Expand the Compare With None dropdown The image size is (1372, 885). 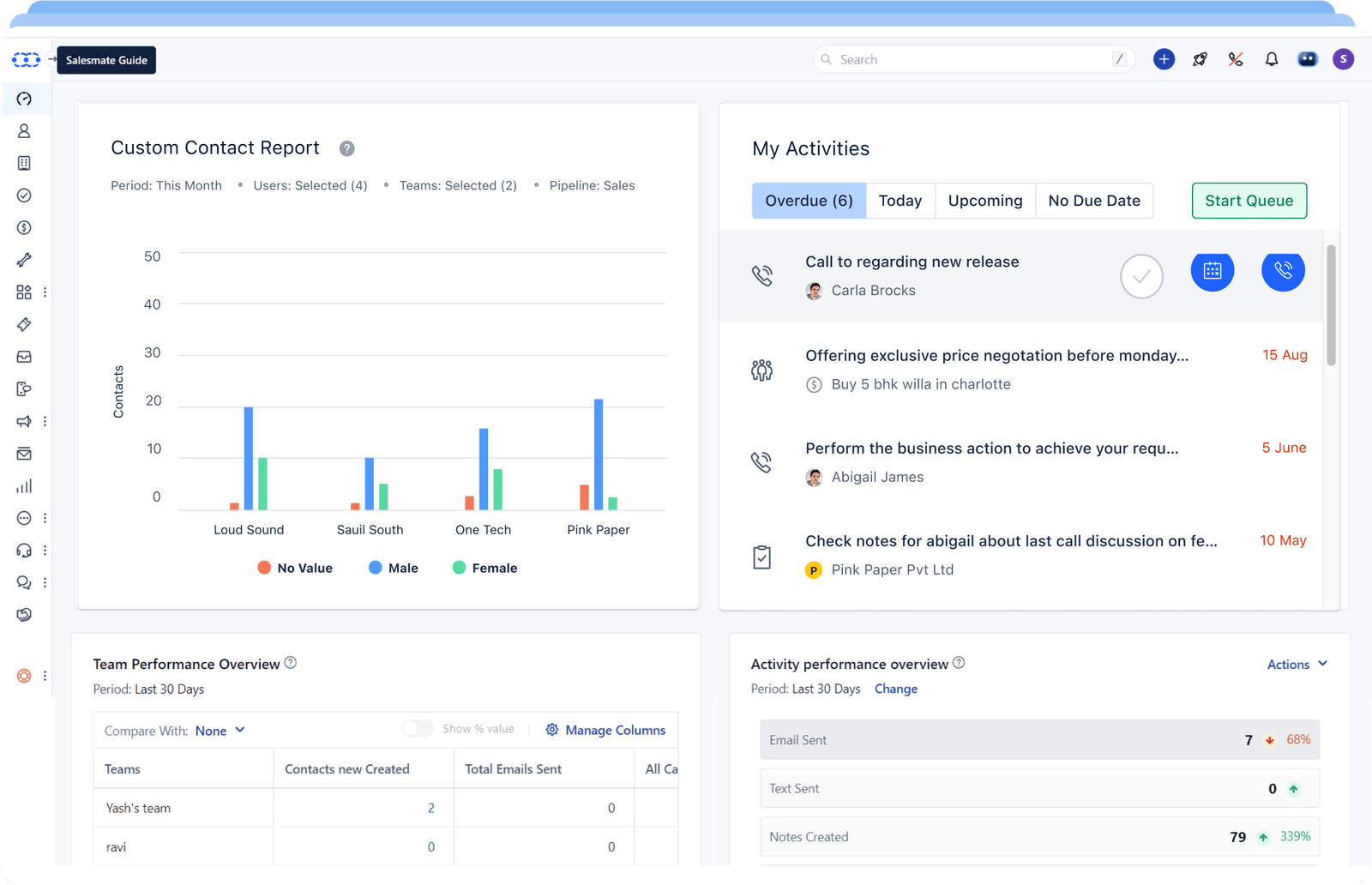220,731
